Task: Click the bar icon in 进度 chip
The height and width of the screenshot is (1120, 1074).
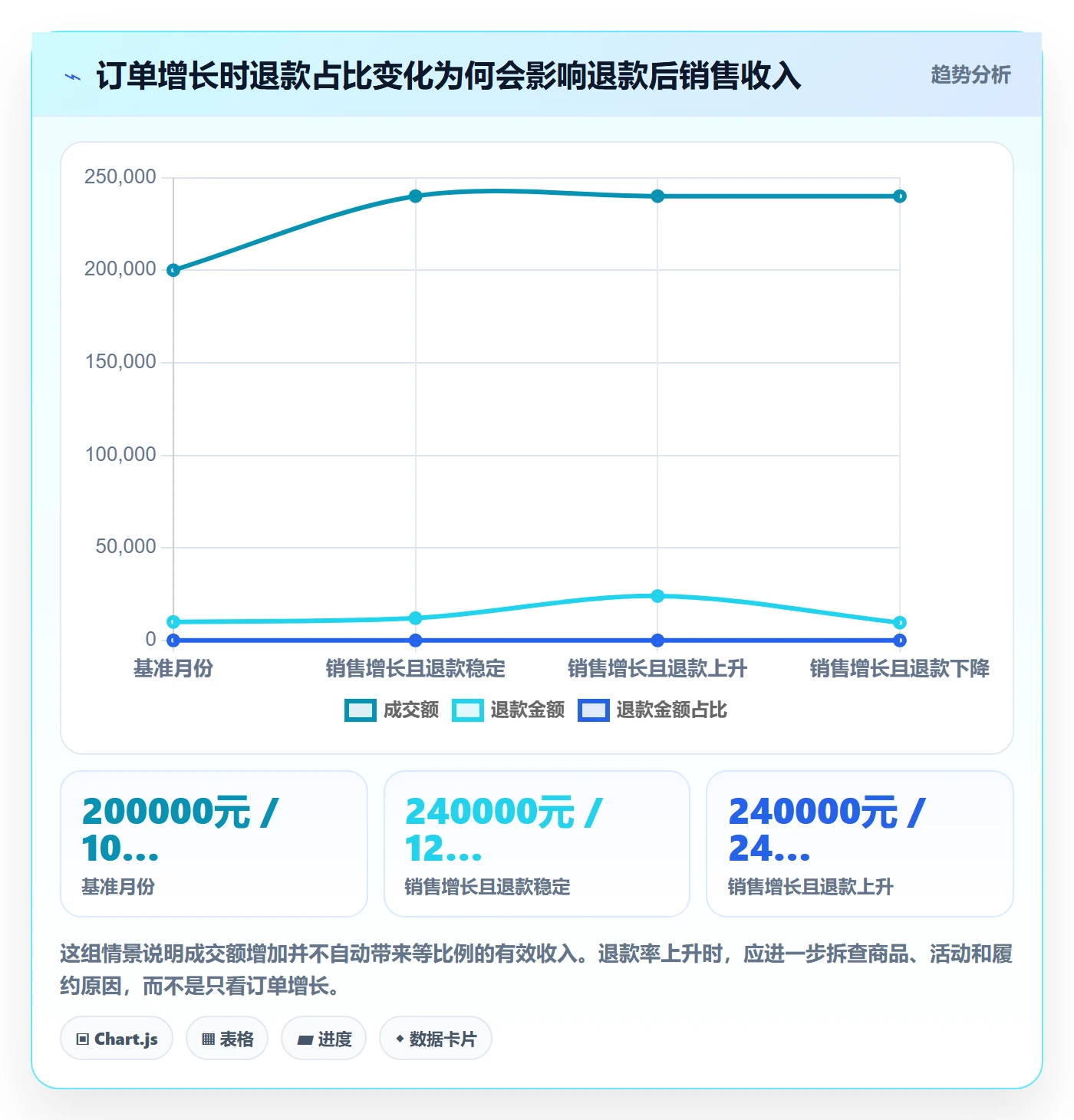Action: click(x=305, y=1040)
